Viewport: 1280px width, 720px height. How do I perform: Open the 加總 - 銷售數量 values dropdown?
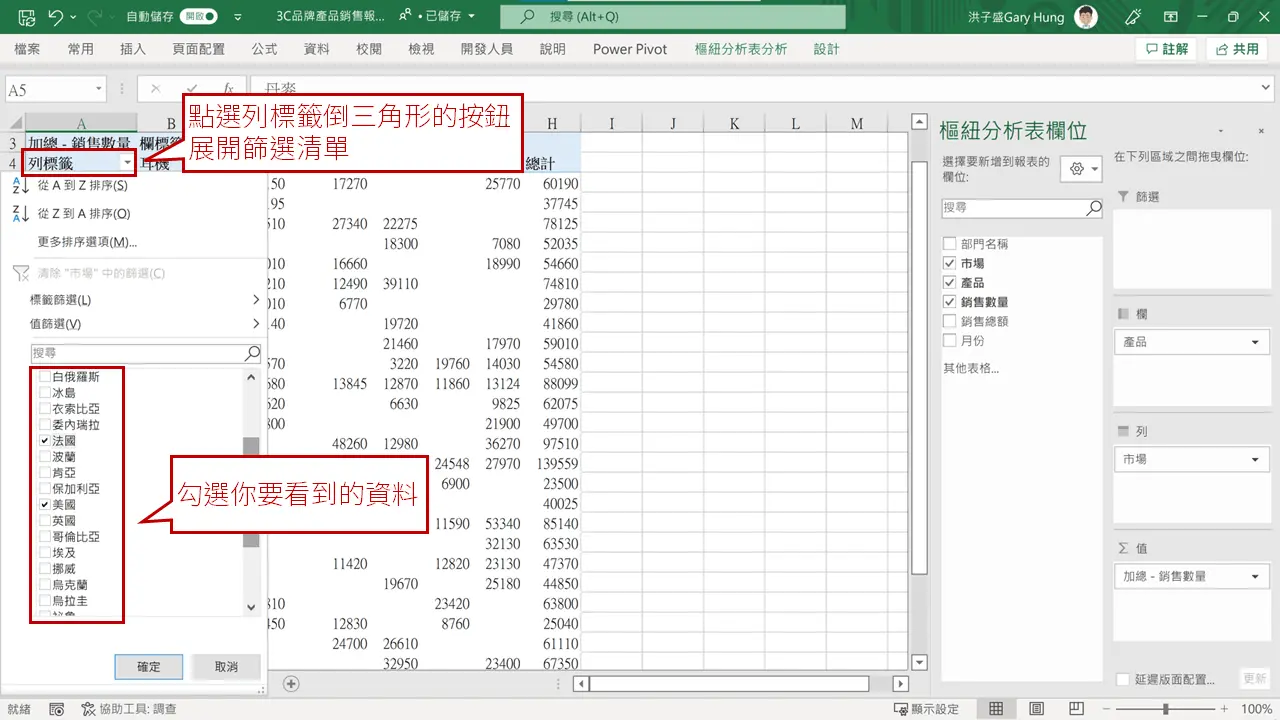pyautogui.click(x=1256, y=577)
